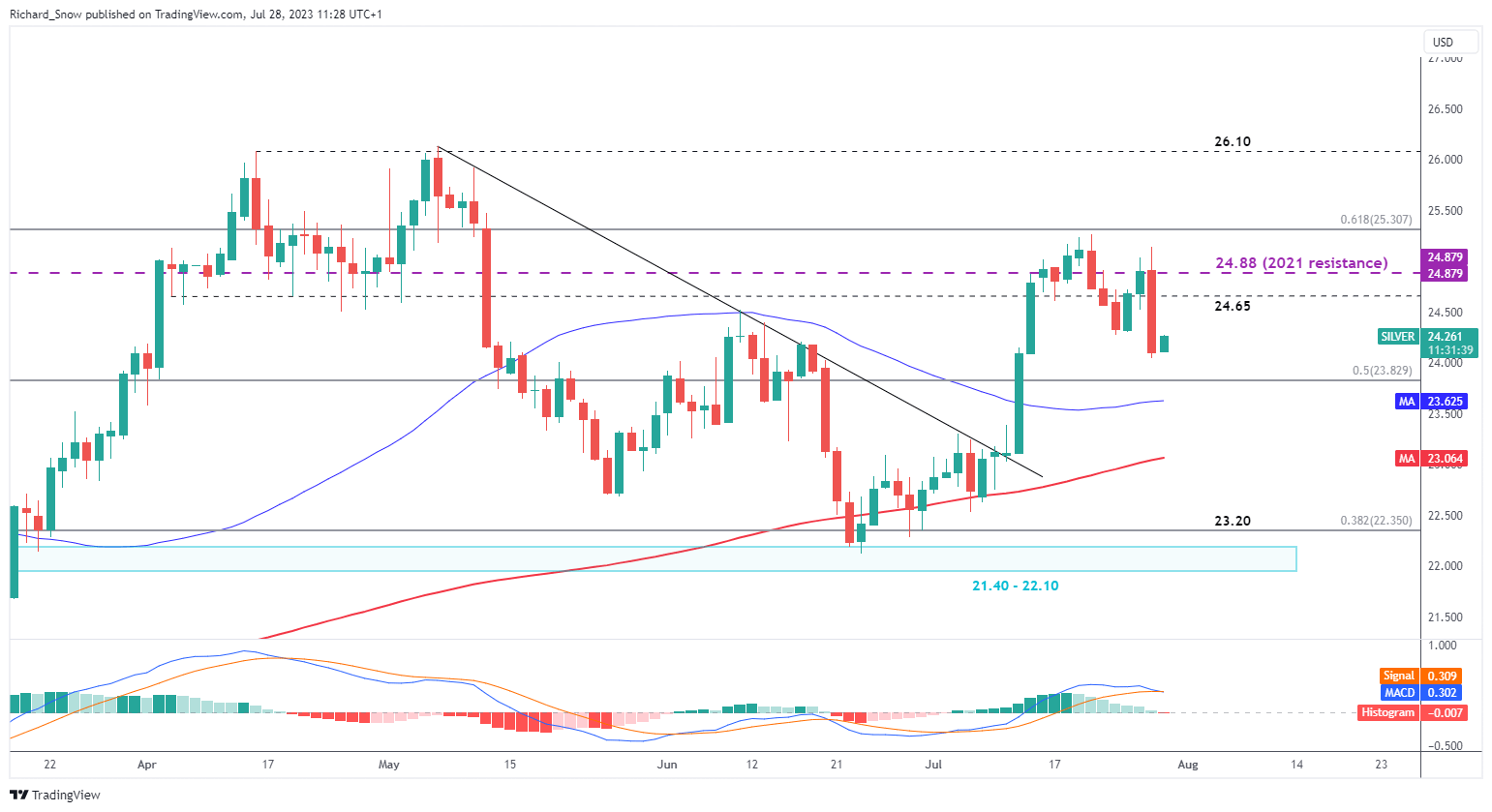This screenshot has width=1492, height=812.
Task: Select the 24.88 (2021 resistance) annotation
Action: [1301, 263]
